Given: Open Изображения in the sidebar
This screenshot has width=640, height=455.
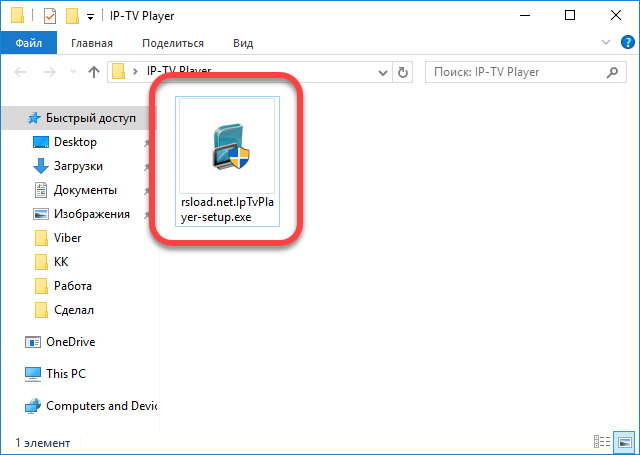Looking at the screenshot, I should coord(92,214).
